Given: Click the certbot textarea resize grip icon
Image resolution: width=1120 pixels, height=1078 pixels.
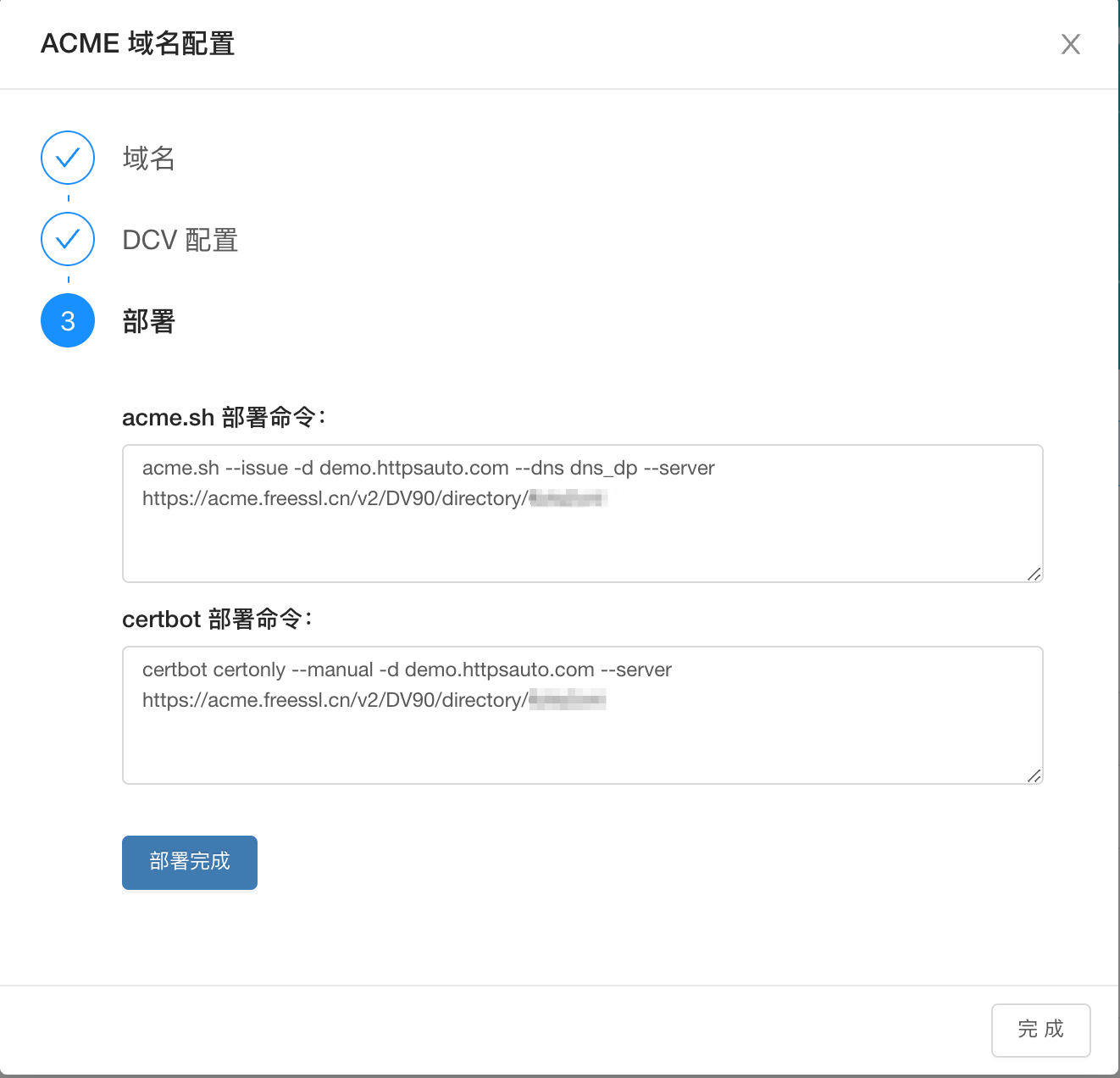Looking at the screenshot, I should (1034, 776).
